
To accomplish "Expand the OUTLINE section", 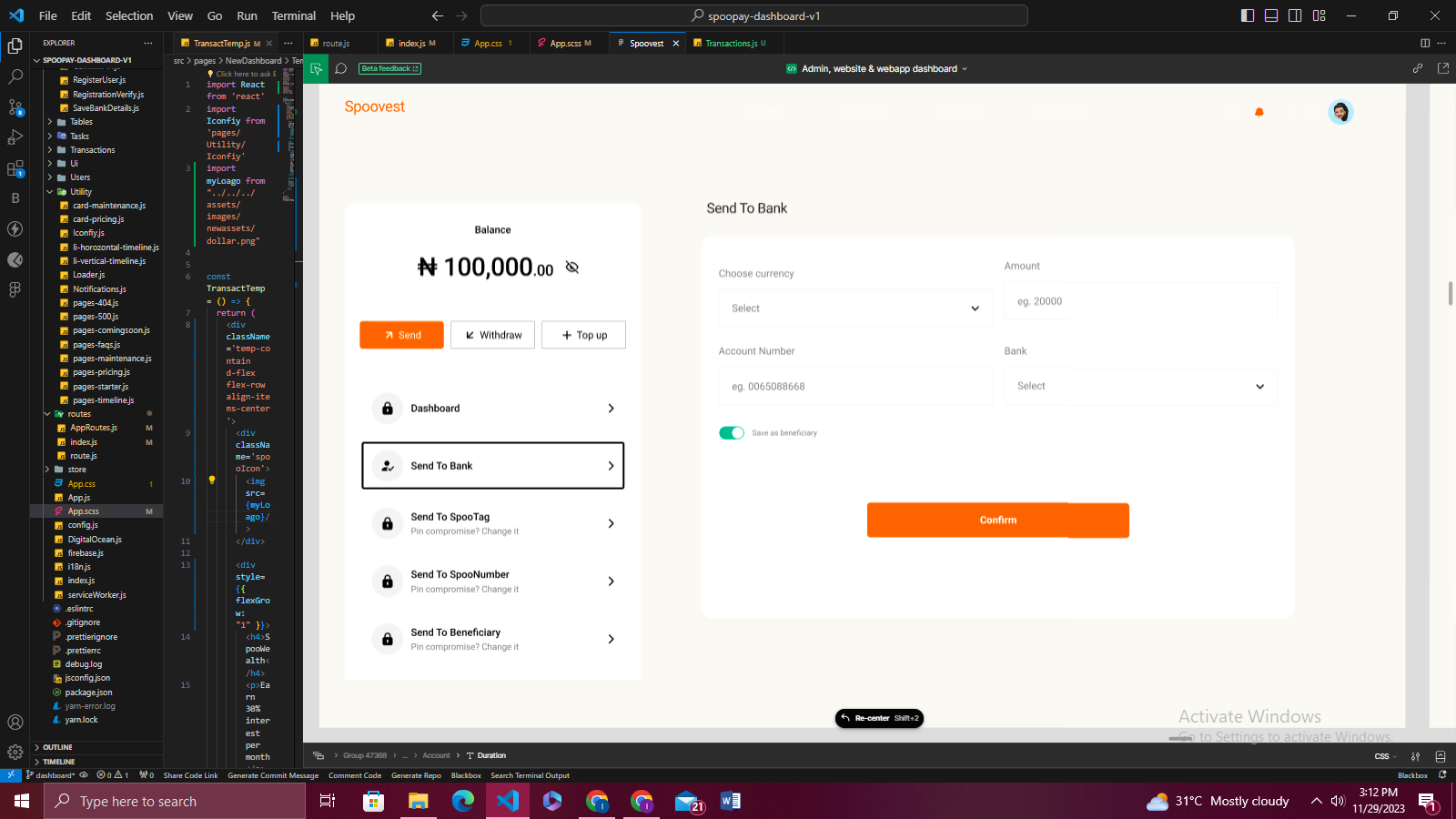I will 57,747.
